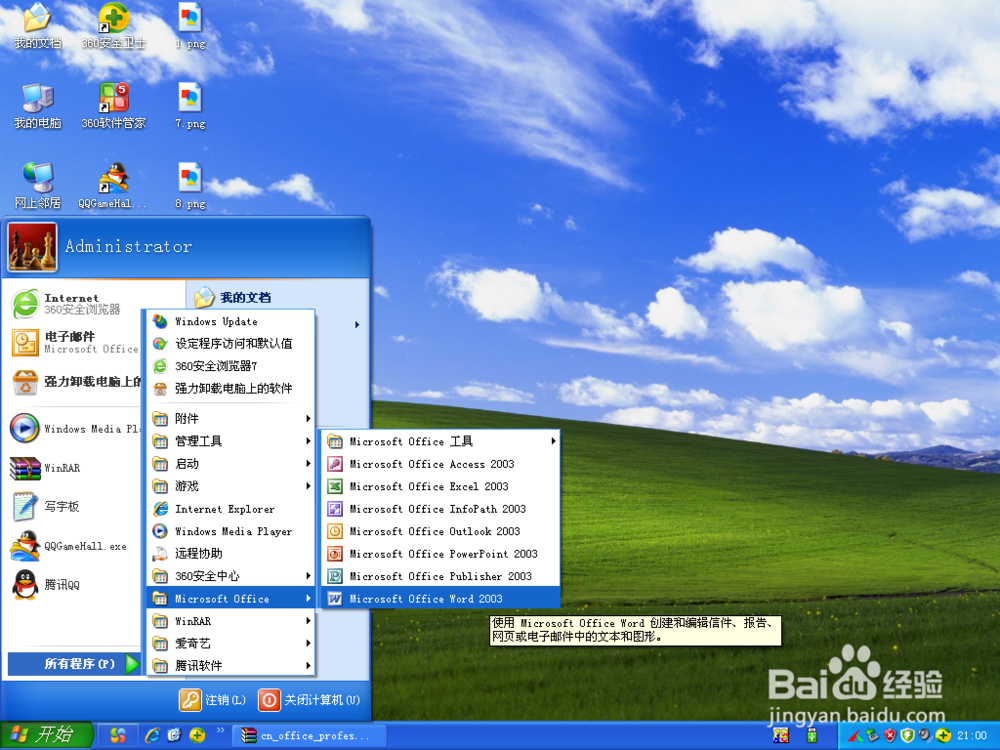
Task: Launch QQGameHall.exe from start menu
Action: click(x=73, y=546)
